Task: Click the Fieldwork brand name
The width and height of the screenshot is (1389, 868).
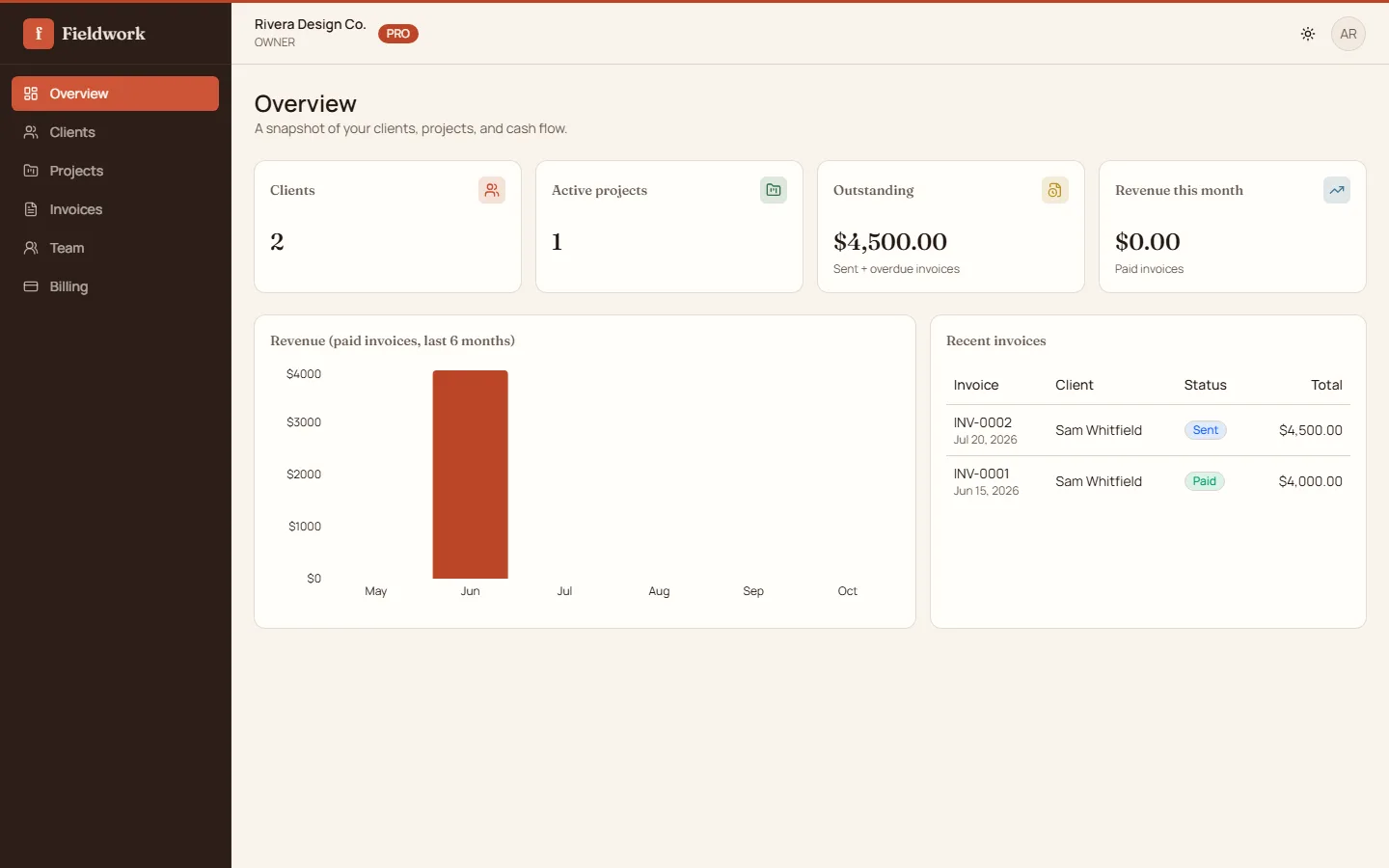Action: [103, 34]
